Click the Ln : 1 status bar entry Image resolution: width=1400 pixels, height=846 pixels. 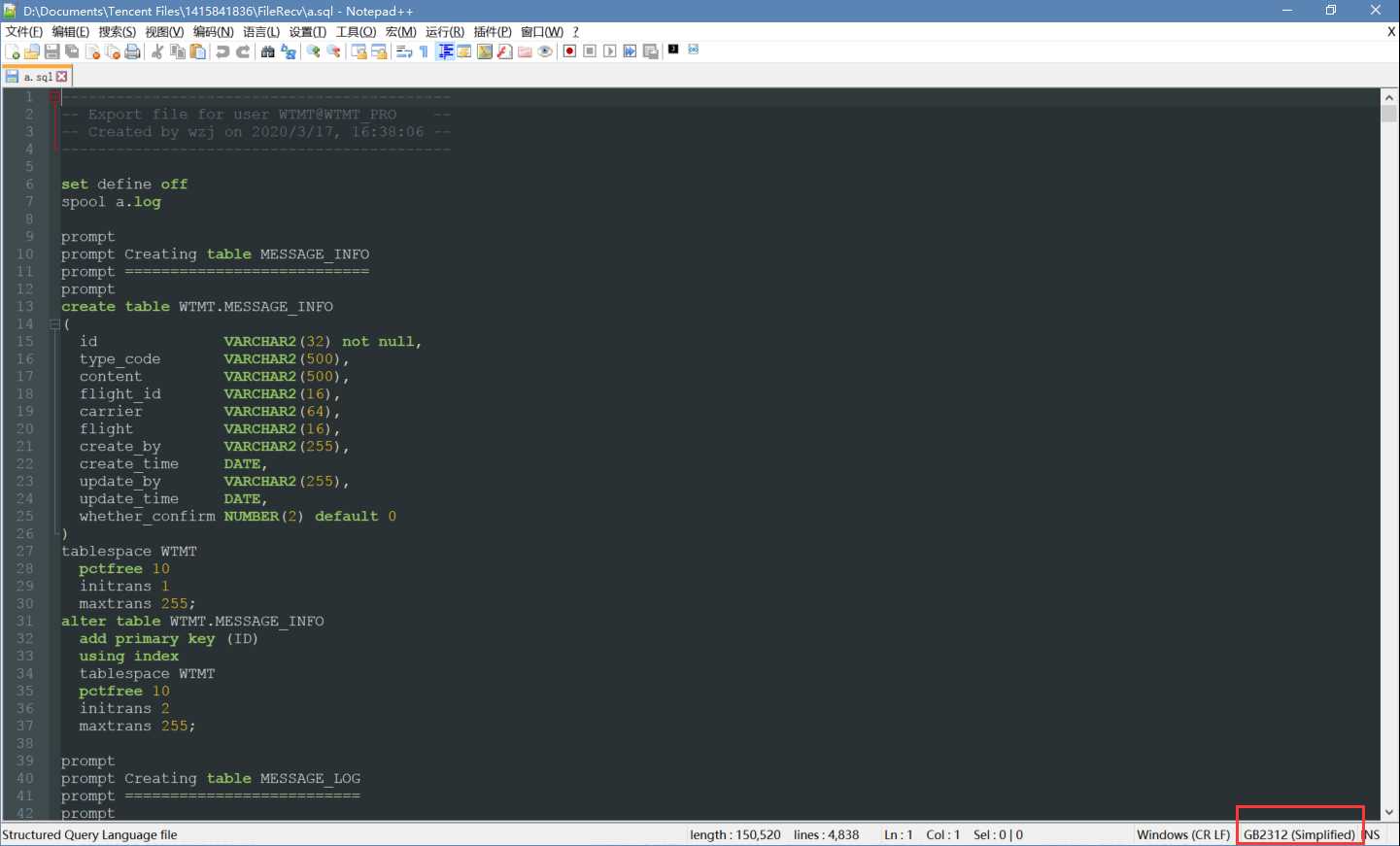point(899,834)
